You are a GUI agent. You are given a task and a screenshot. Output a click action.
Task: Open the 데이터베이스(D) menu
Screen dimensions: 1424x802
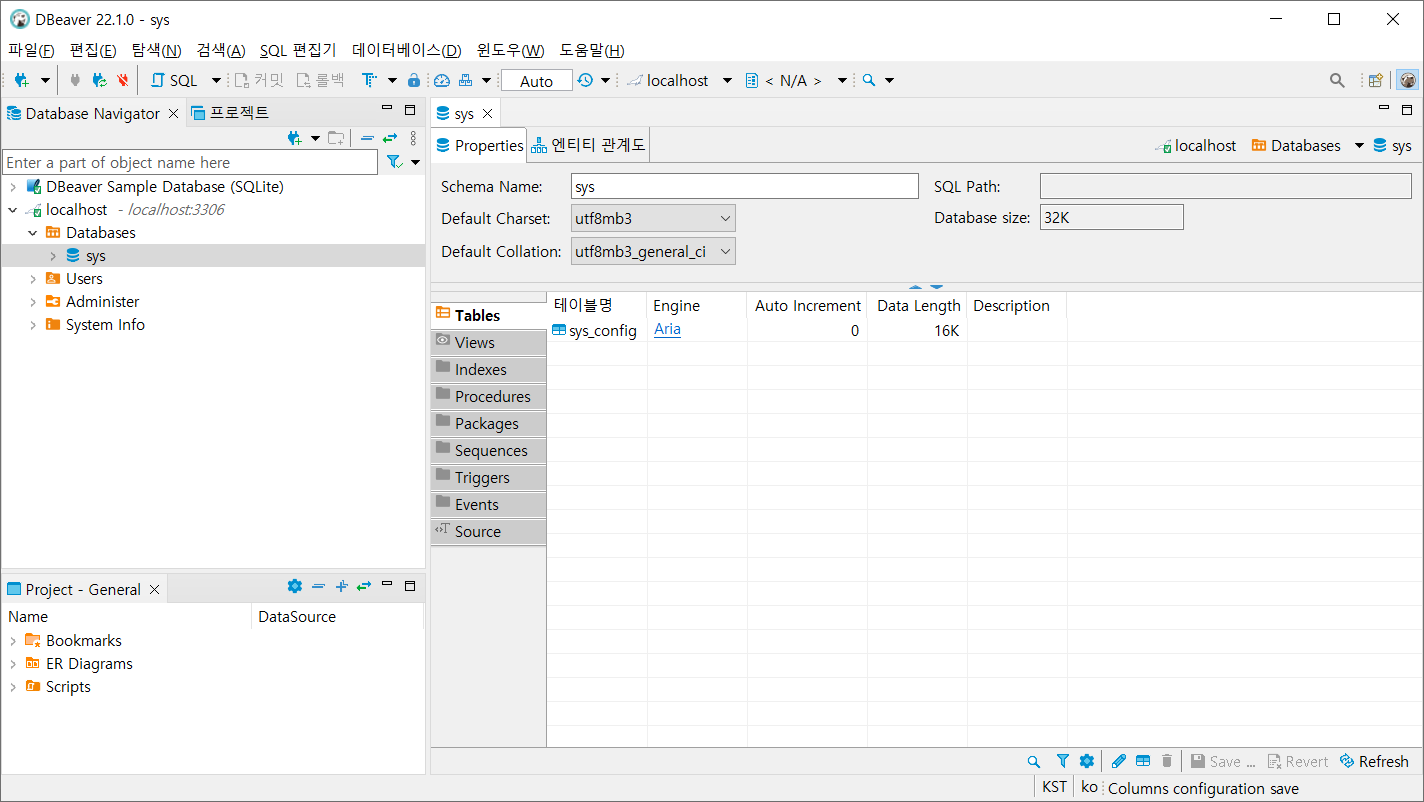[407, 50]
